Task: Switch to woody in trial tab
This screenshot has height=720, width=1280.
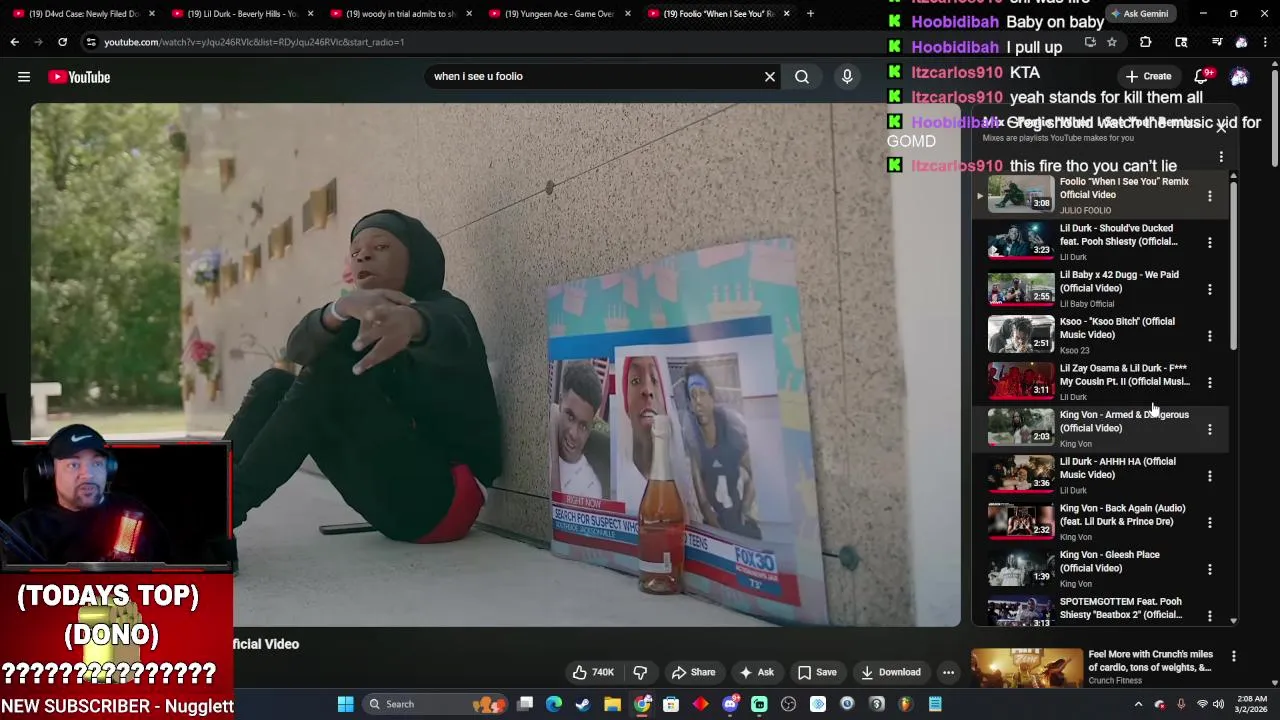Action: (x=400, y=14)
